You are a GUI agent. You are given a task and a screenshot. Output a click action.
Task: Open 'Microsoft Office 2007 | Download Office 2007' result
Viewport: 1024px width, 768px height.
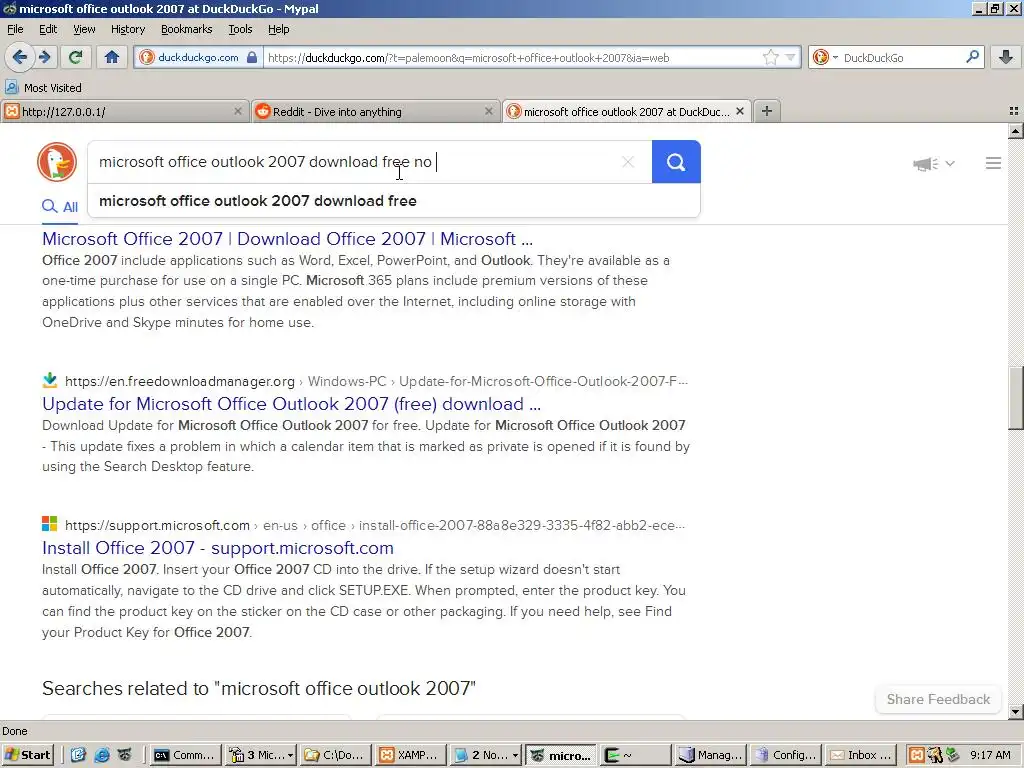[x=287, y=239]
